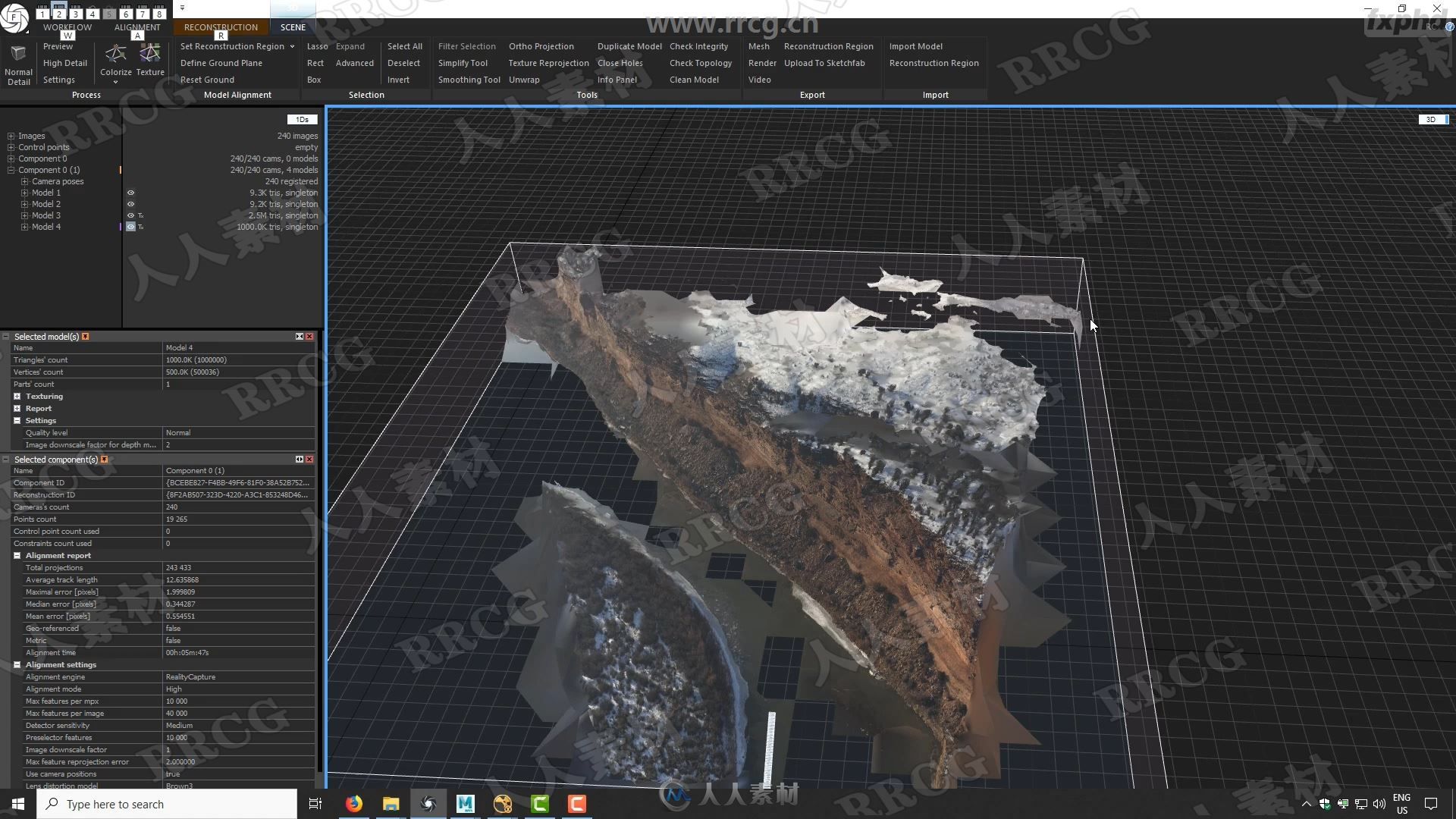
Task: Click Check Topology
Action: tap(701, 64)
